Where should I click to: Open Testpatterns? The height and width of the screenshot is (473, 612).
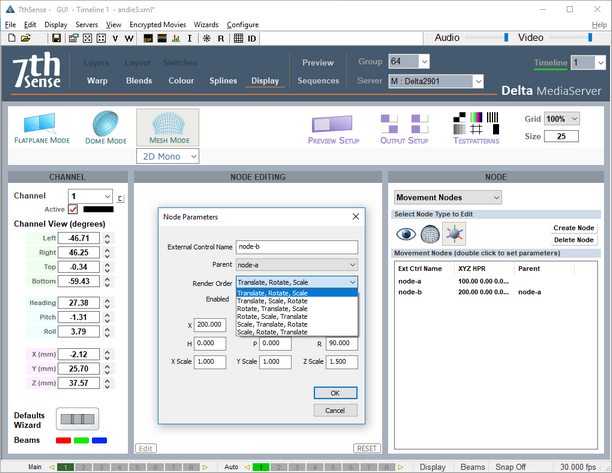click(476, 129)
